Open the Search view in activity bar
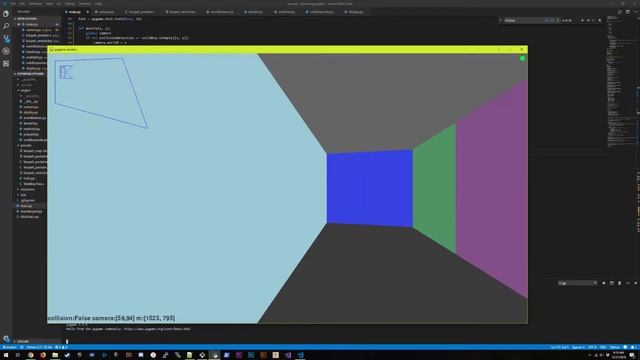The width and height of the screenshot is (640, 360). click(x=6, y=26)
